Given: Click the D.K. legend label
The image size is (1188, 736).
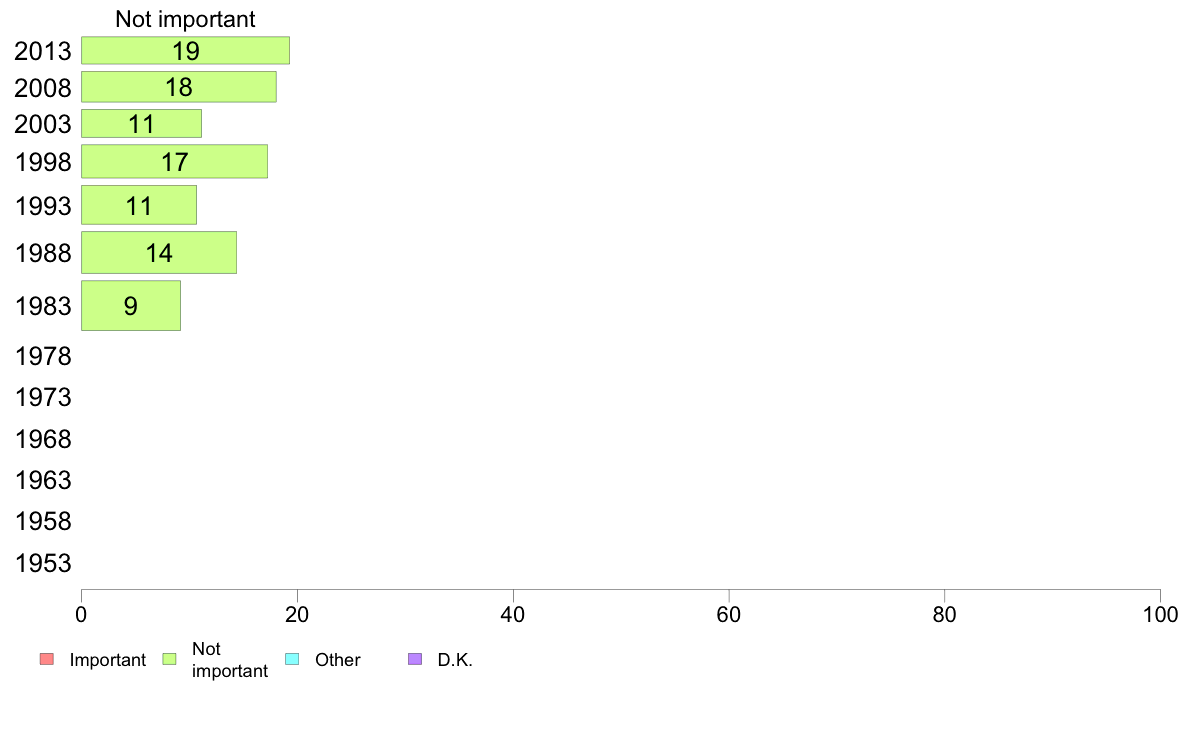Looking at the screenshot, I should tap(455, 660).
